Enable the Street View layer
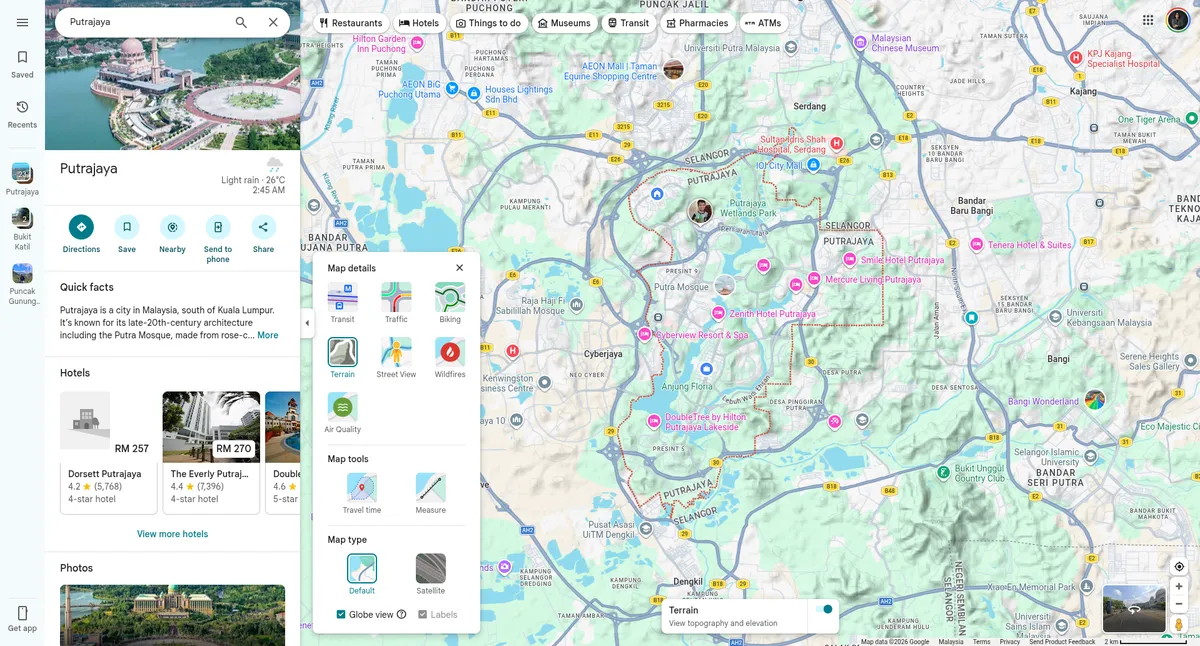Screen dimensions: 1200x646 (x=396, y=358)
